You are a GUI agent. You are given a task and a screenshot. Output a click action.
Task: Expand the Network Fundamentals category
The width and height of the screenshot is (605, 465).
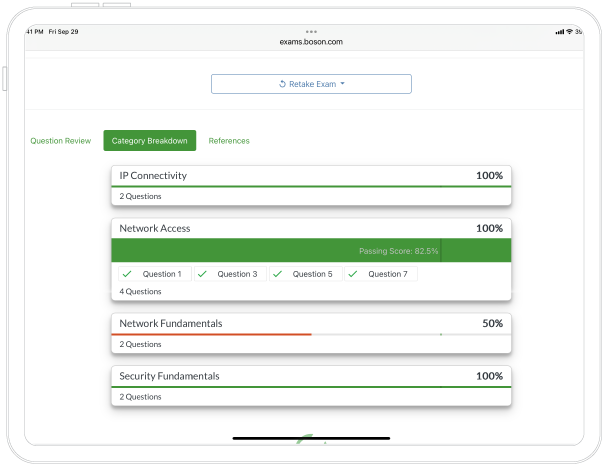tap(311, 324)
